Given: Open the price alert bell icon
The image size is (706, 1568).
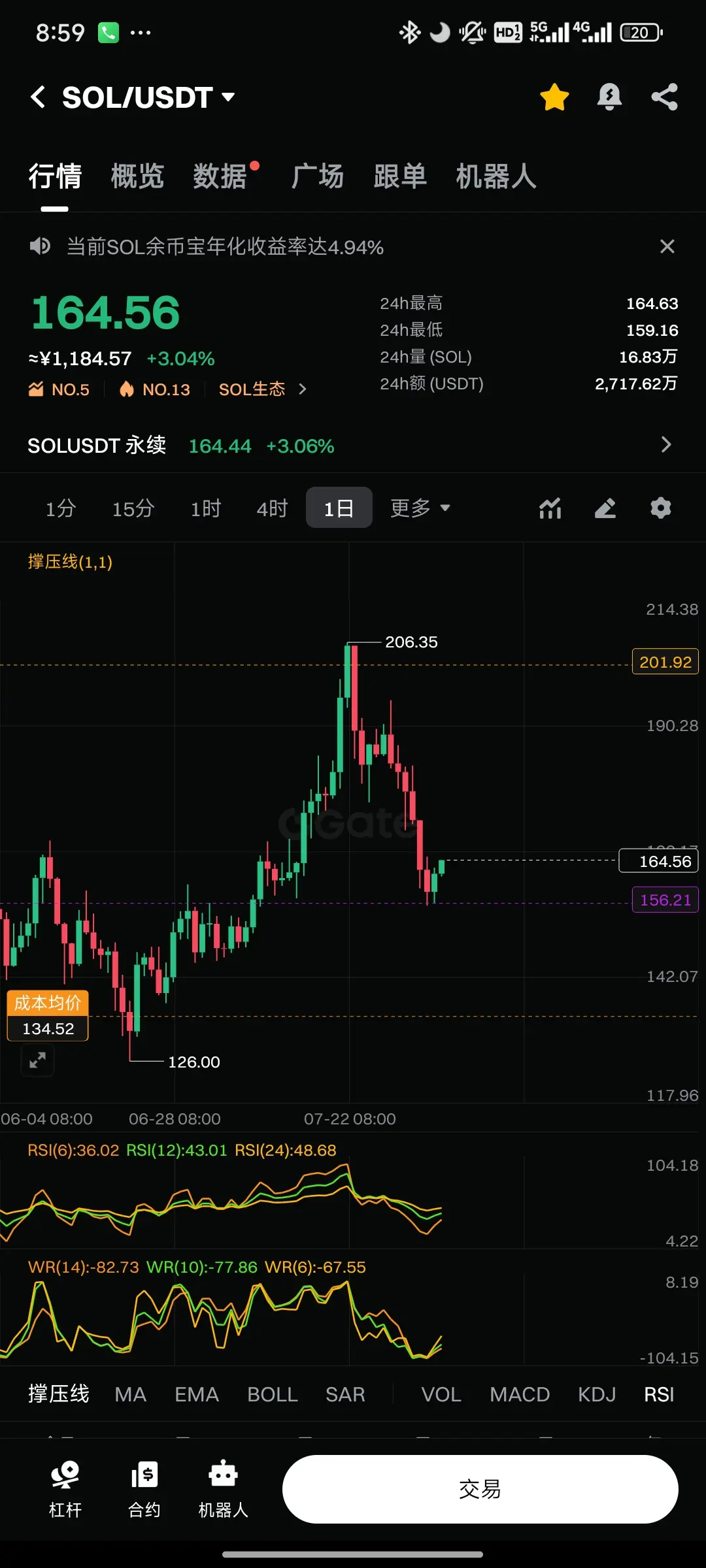Looking at the screenshot, I should click(x=609, y=97).
